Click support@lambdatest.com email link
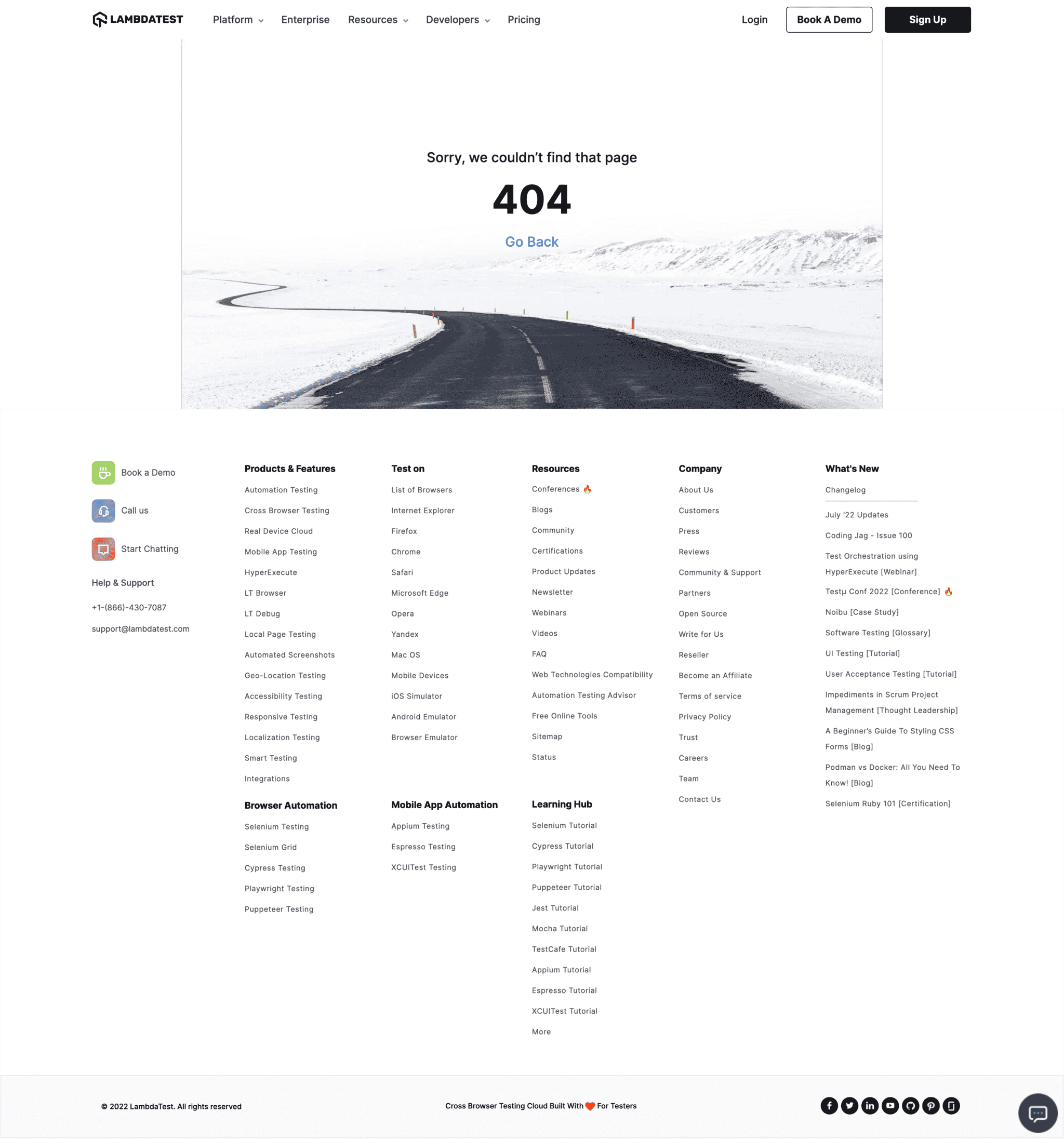 click(x=140, y=629)
